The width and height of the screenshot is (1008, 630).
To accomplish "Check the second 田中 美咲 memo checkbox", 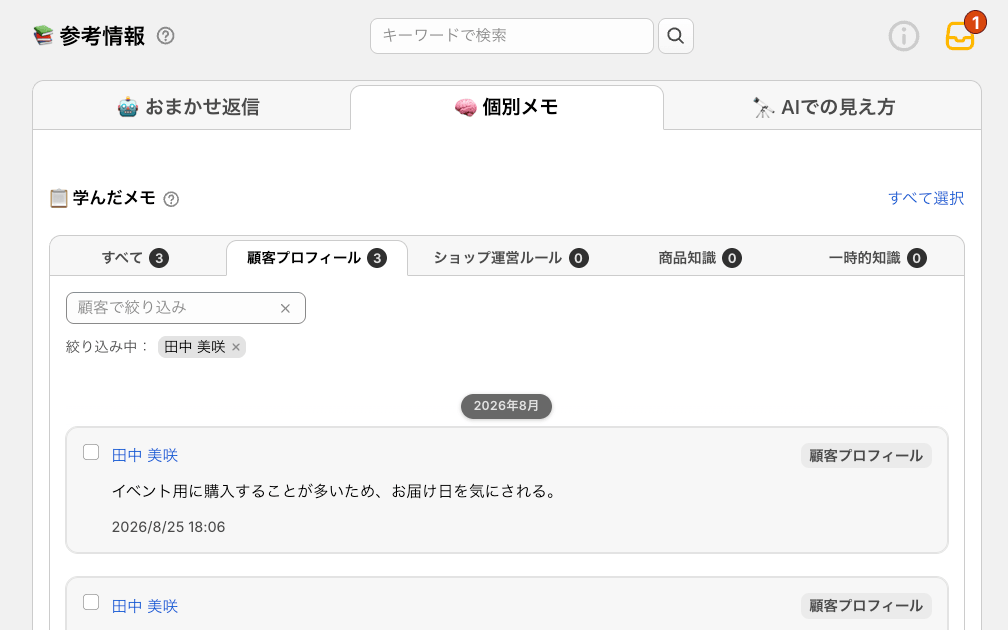I will tap(91, 602).
